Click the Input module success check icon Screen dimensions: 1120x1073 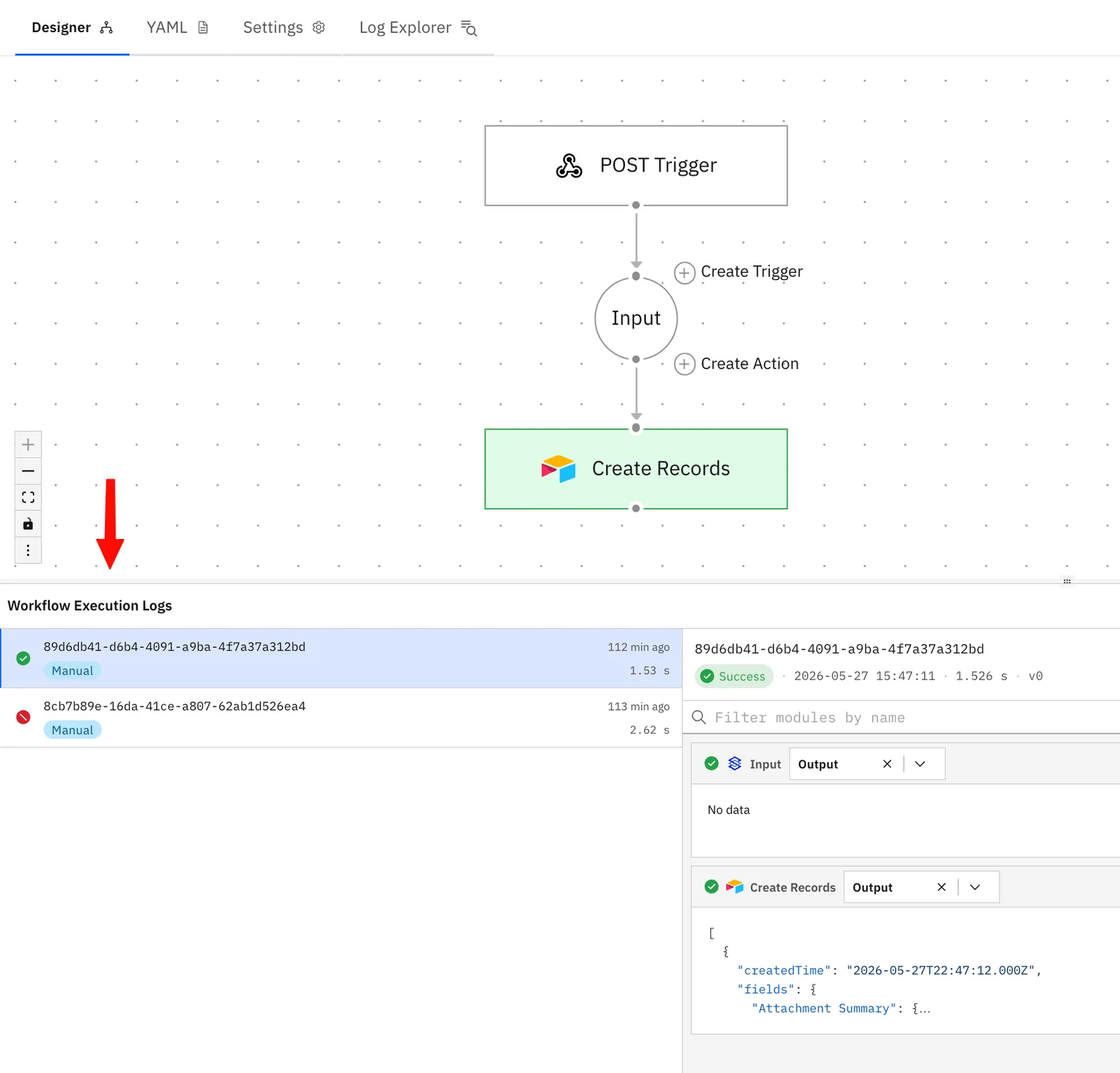click(x=711, y=764)
